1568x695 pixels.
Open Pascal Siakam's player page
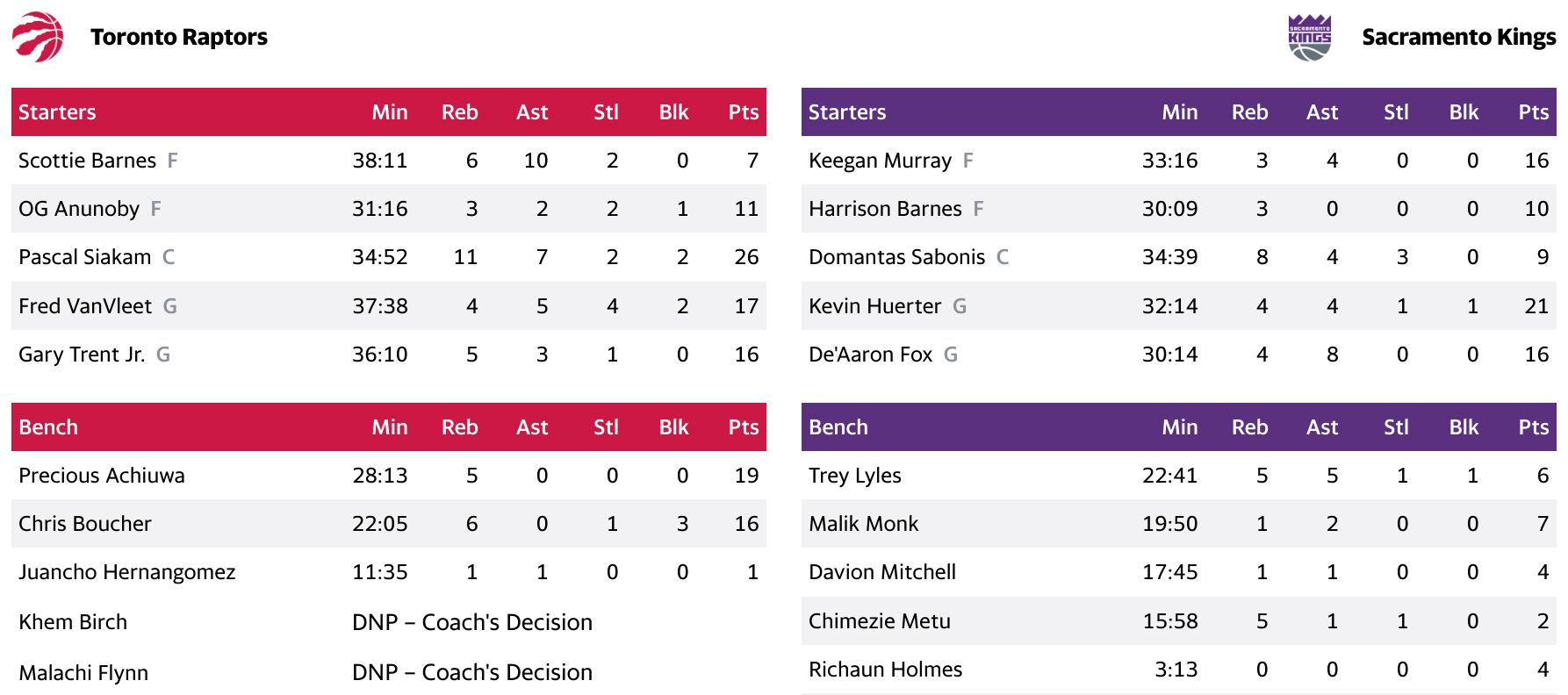coord(84,257)
